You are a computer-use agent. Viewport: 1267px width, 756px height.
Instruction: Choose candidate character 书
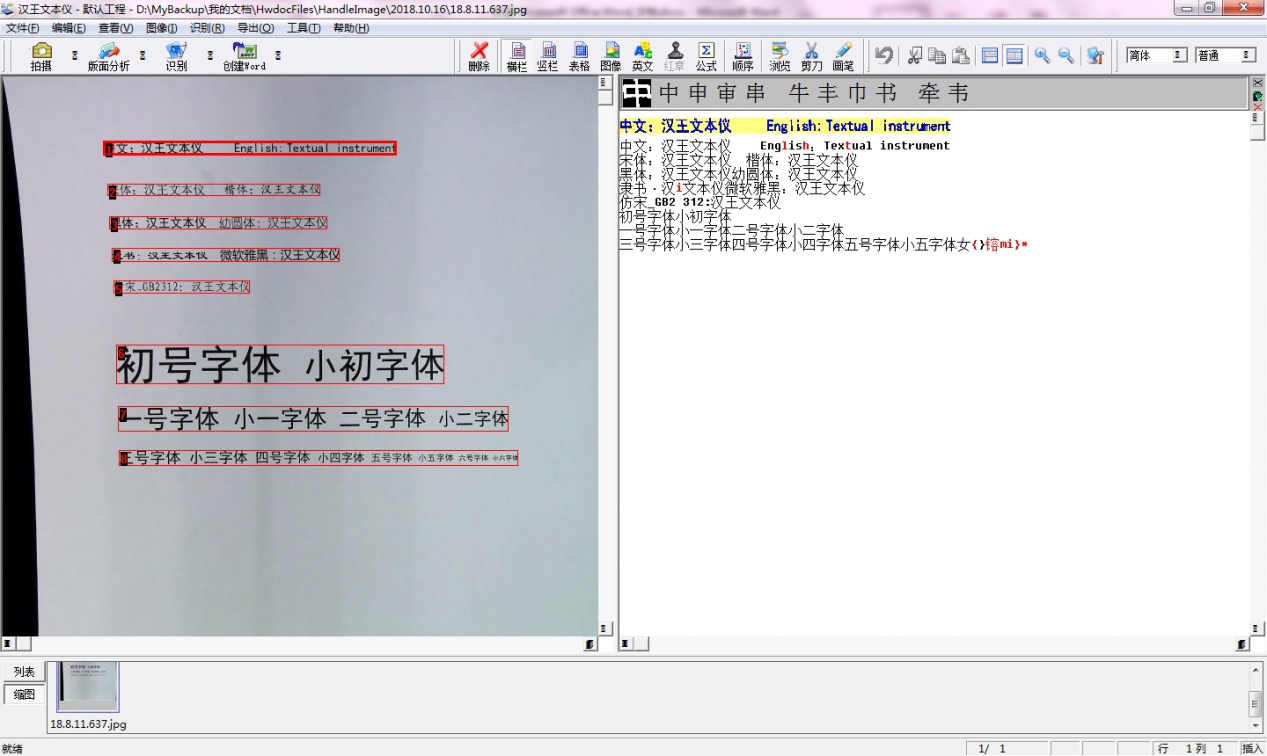886,94
